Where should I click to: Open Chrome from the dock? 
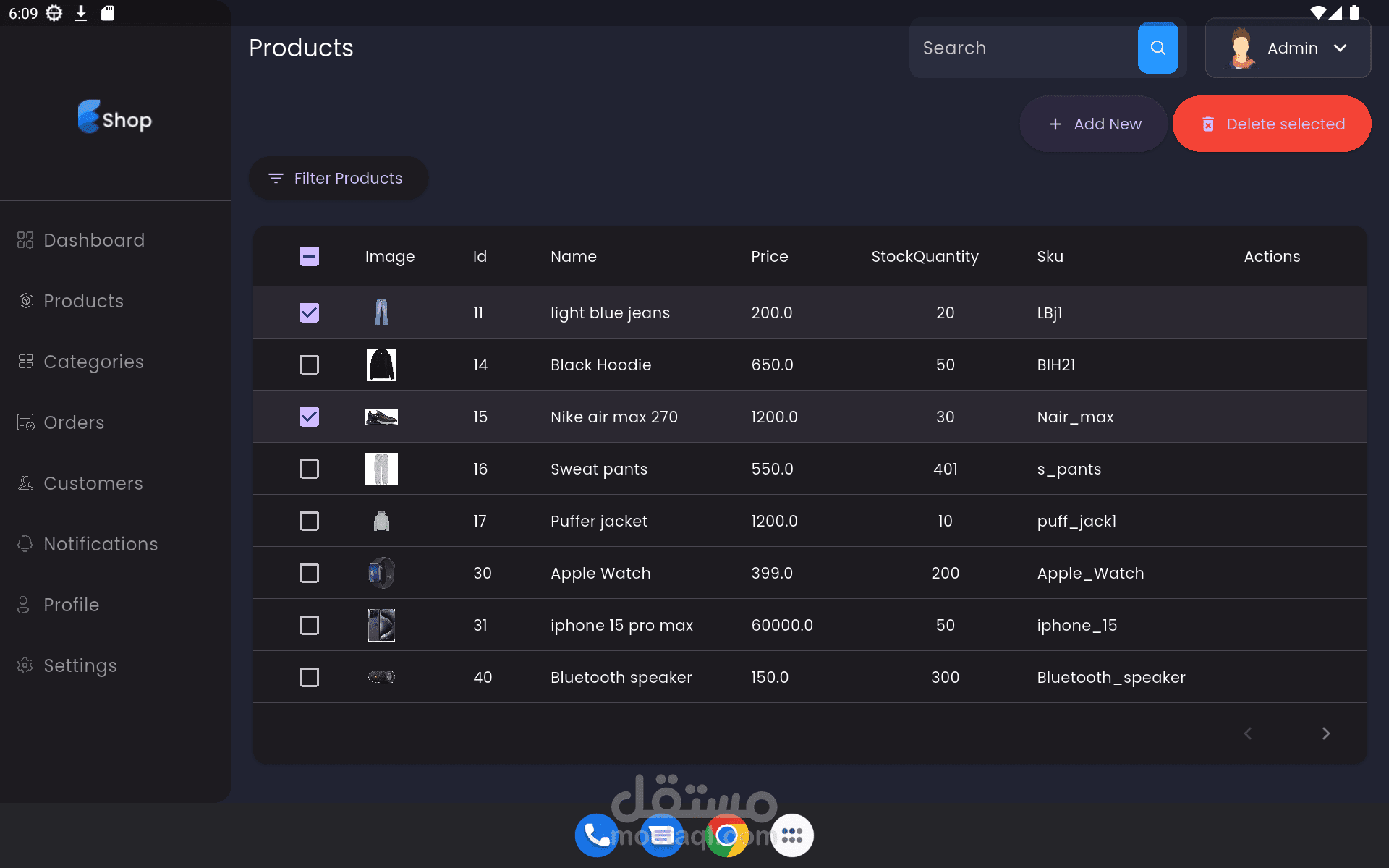tap(726, 835)
